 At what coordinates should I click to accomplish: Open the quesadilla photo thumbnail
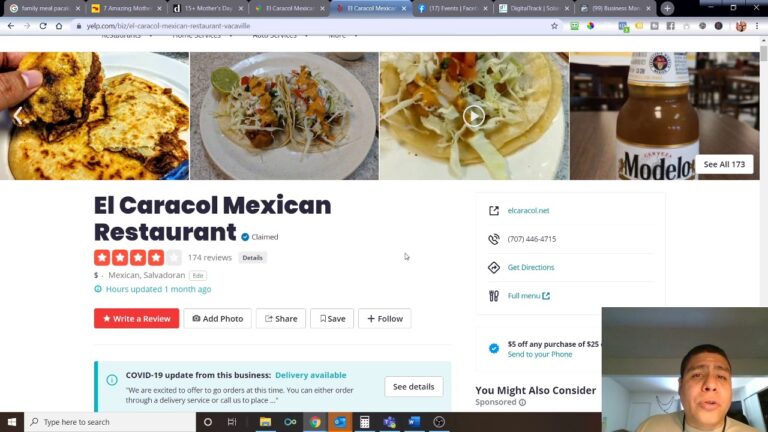[94, 116]
